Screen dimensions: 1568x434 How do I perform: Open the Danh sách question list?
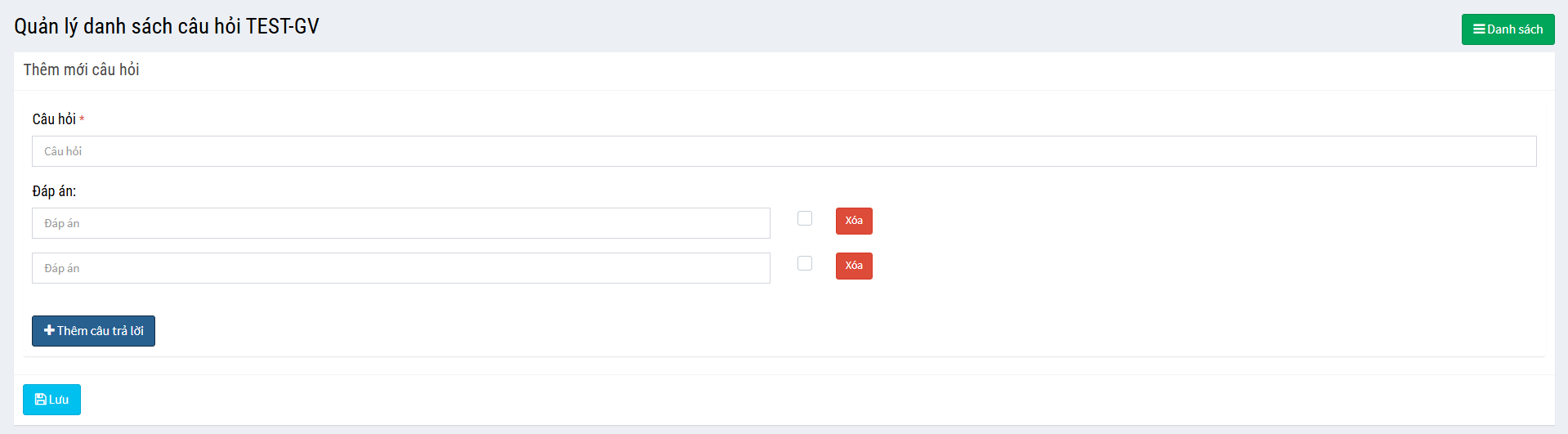pos(1508,29)
